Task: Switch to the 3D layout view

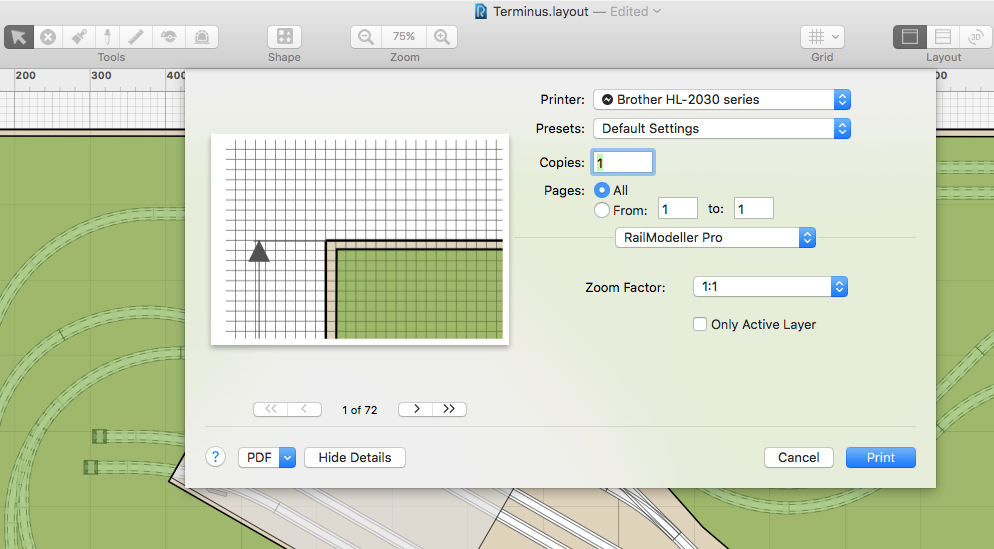Action: 975,37
